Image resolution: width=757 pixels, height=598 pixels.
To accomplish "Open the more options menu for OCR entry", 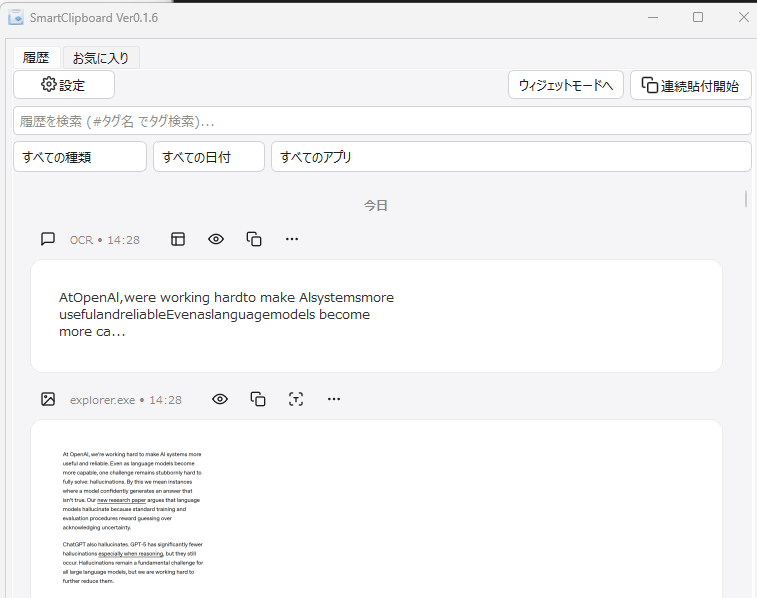I will [292, 239].
